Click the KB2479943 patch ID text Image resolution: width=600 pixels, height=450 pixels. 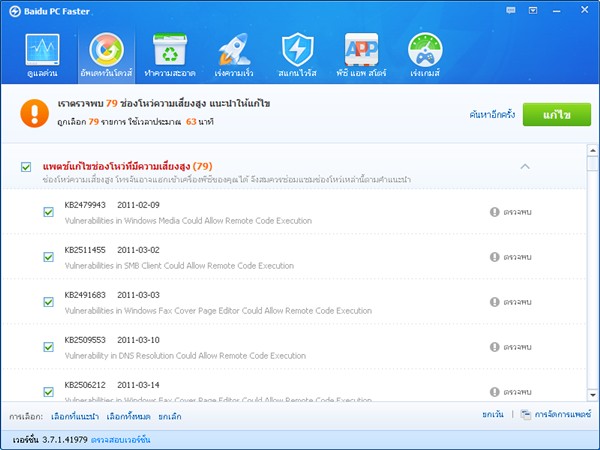click(85, 205)
